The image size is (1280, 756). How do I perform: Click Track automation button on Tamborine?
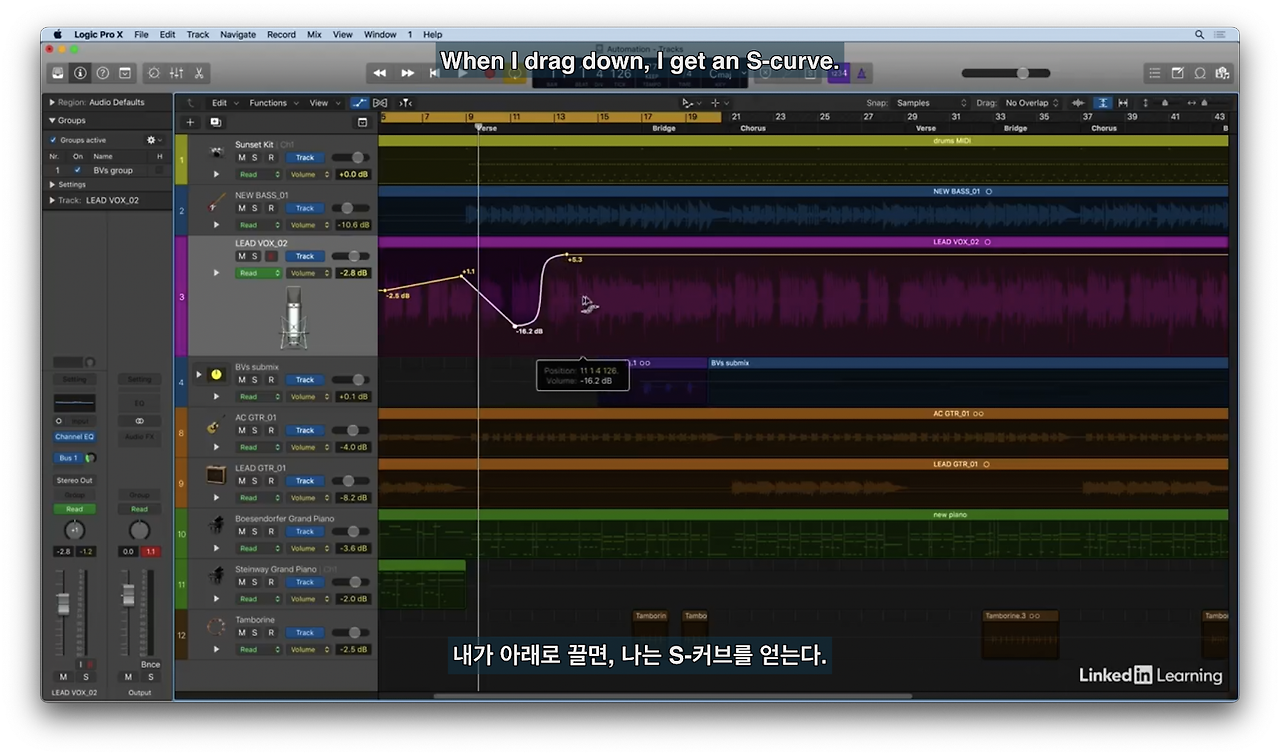[x=305, y=633]
